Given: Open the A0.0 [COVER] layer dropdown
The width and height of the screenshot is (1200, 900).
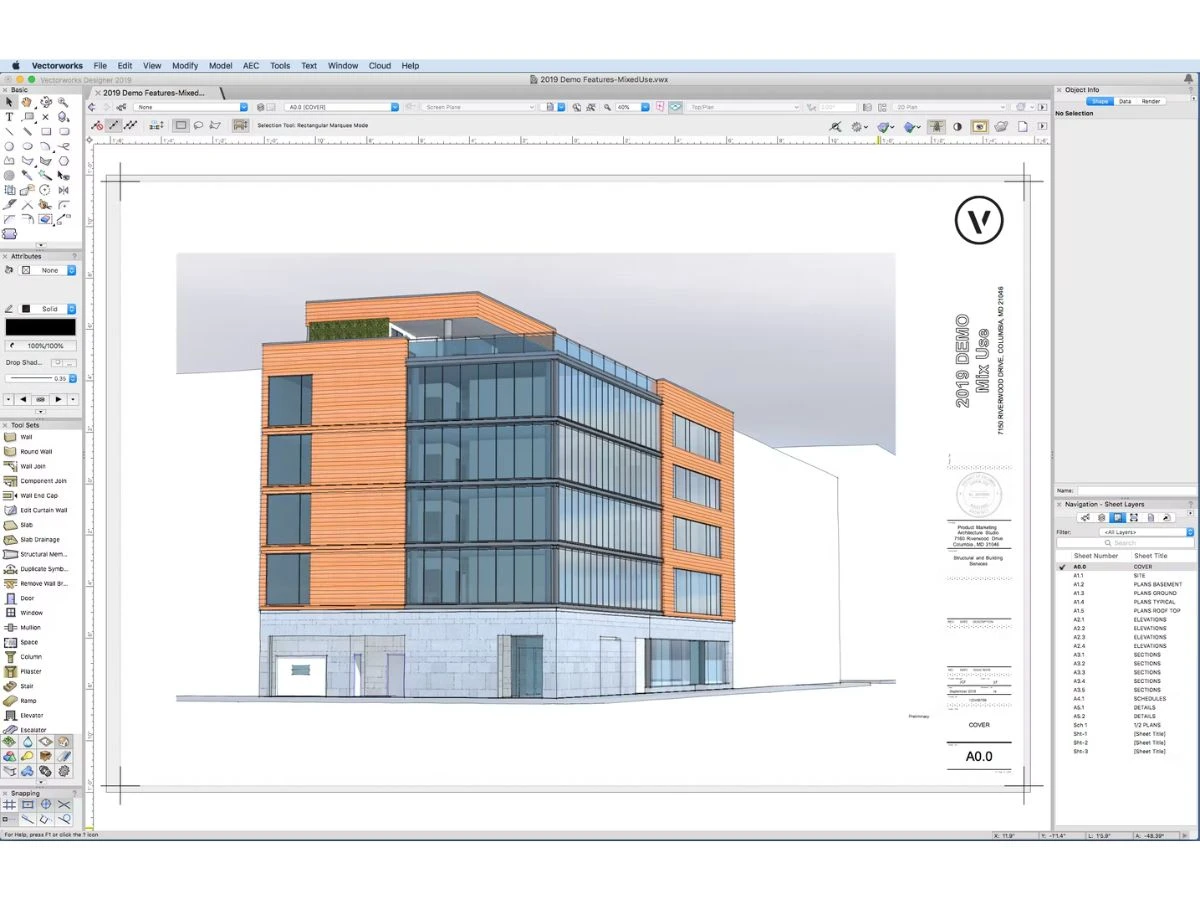Looking at the screenshot, I should click(341, 107).
